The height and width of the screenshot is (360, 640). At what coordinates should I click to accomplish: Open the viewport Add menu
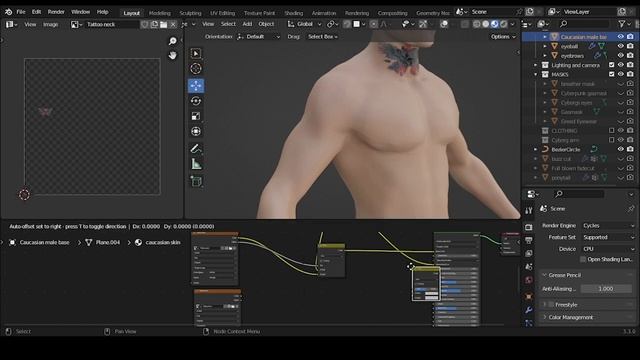point(247,24)
